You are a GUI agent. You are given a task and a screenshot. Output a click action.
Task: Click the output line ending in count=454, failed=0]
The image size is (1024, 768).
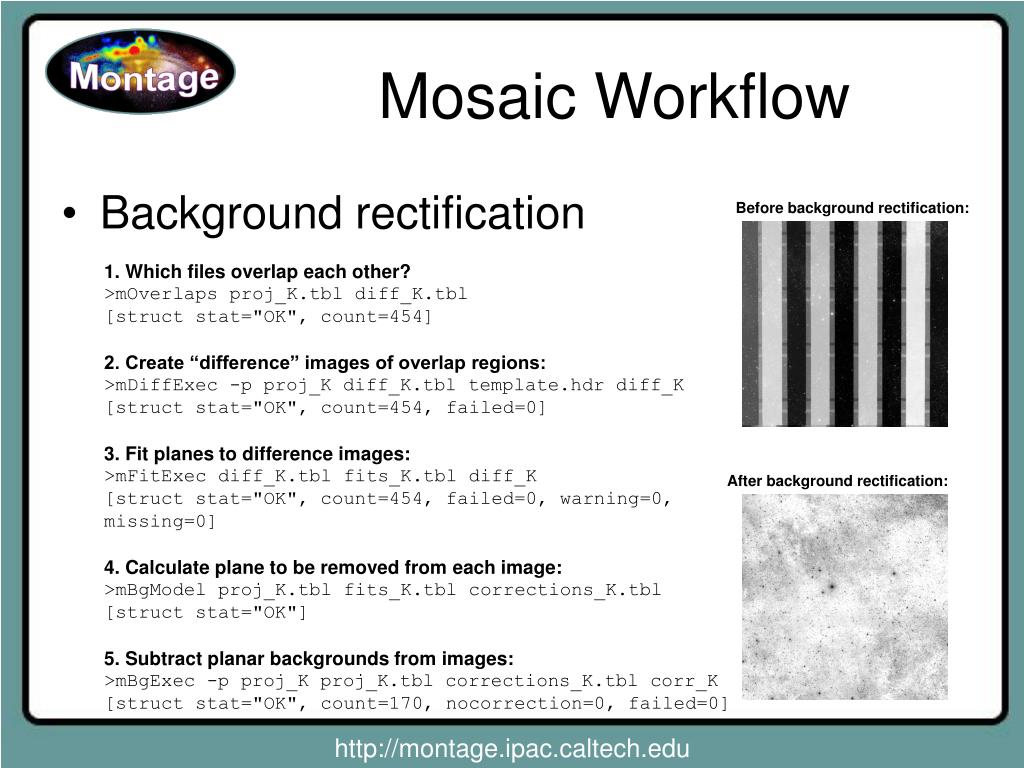pos(325,408)
